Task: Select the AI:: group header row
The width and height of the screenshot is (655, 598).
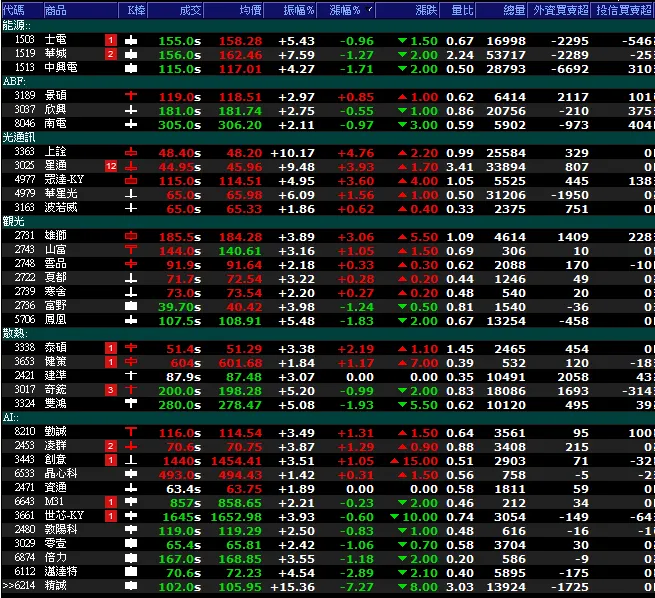Action: [328, 417]
